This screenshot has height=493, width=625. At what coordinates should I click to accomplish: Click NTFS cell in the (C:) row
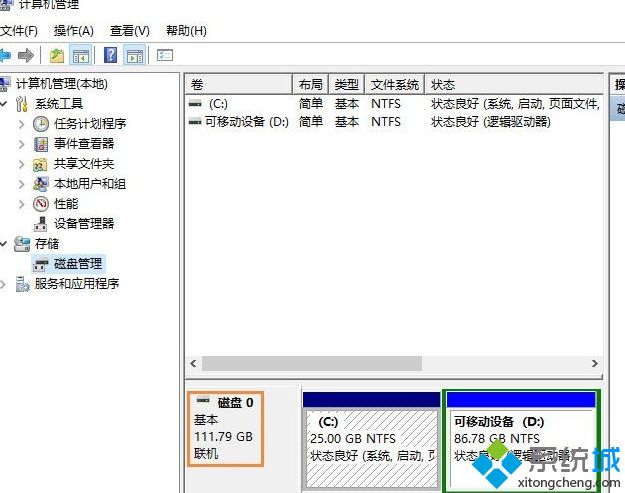tap(385, 104)
